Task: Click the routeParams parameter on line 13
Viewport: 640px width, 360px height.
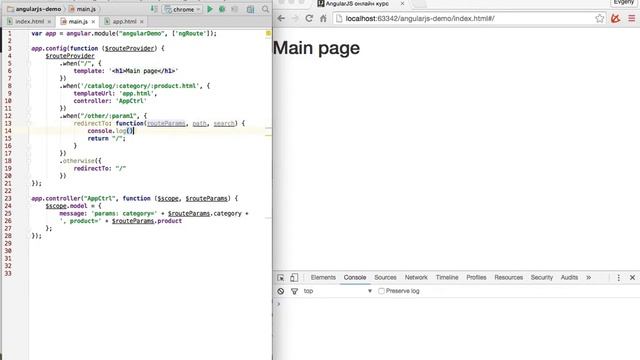Action: [166, 123]
